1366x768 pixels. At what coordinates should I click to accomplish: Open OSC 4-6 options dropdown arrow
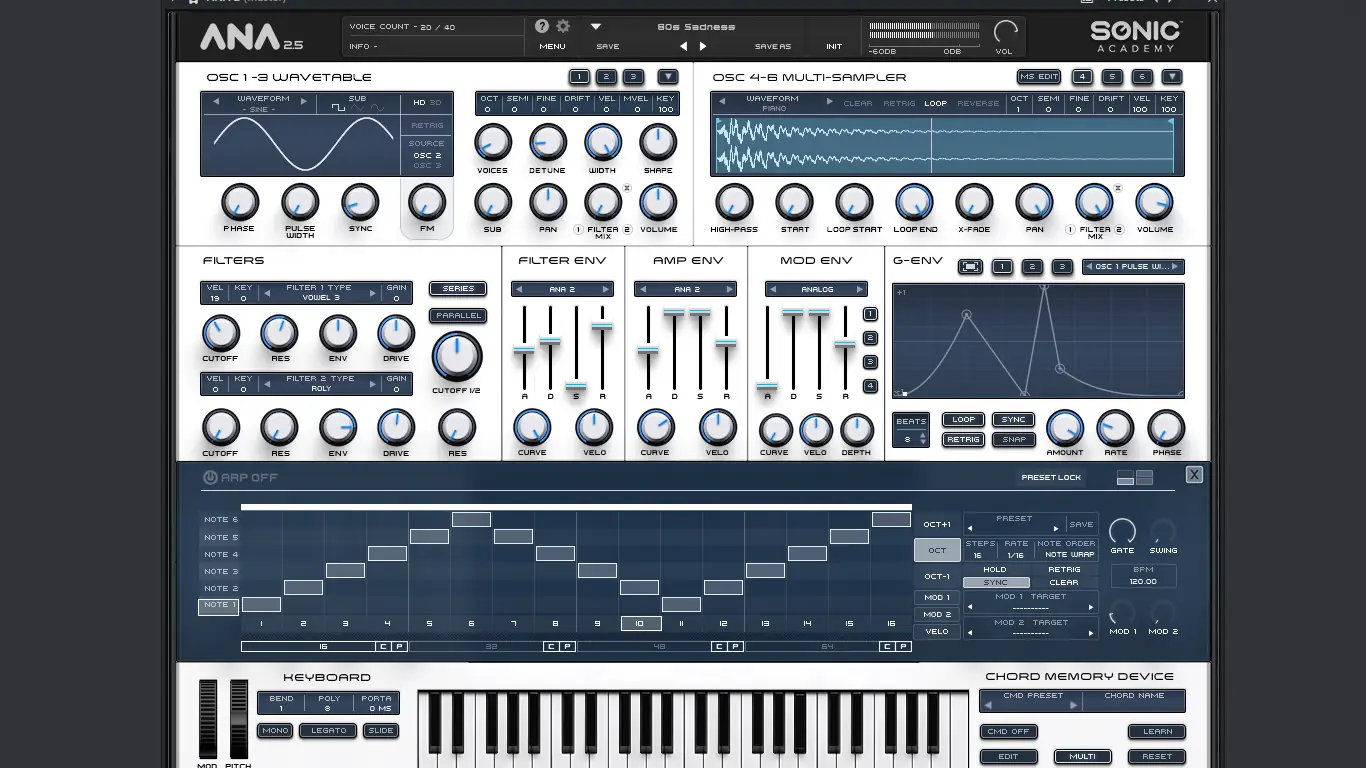[1172, 77]
